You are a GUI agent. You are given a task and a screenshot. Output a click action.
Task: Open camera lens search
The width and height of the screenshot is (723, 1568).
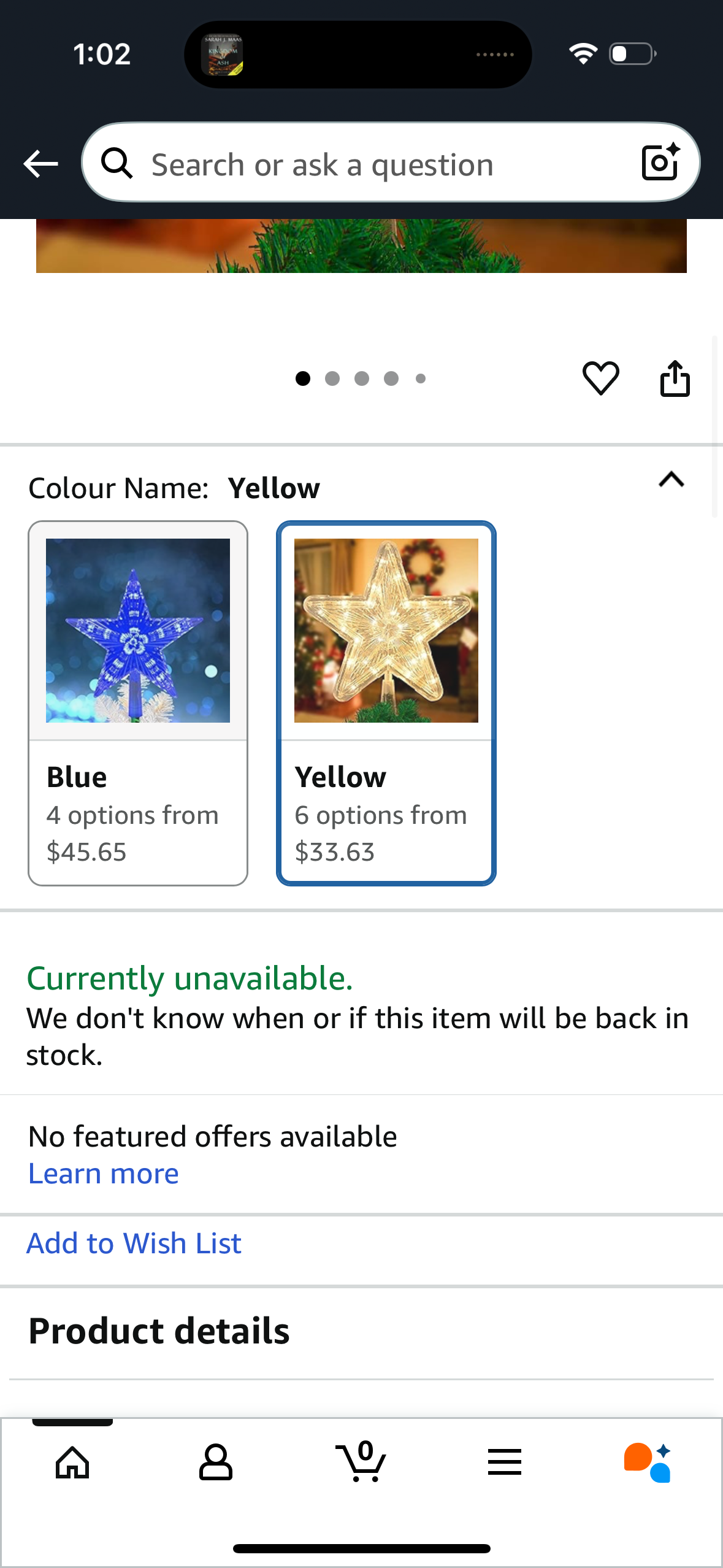[x=660, y=163]
